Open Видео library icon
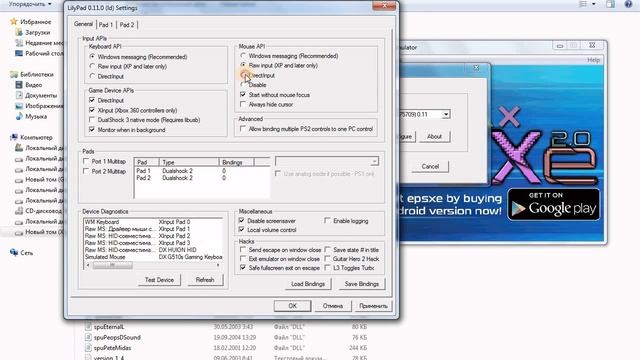 [x=19, y=85]
